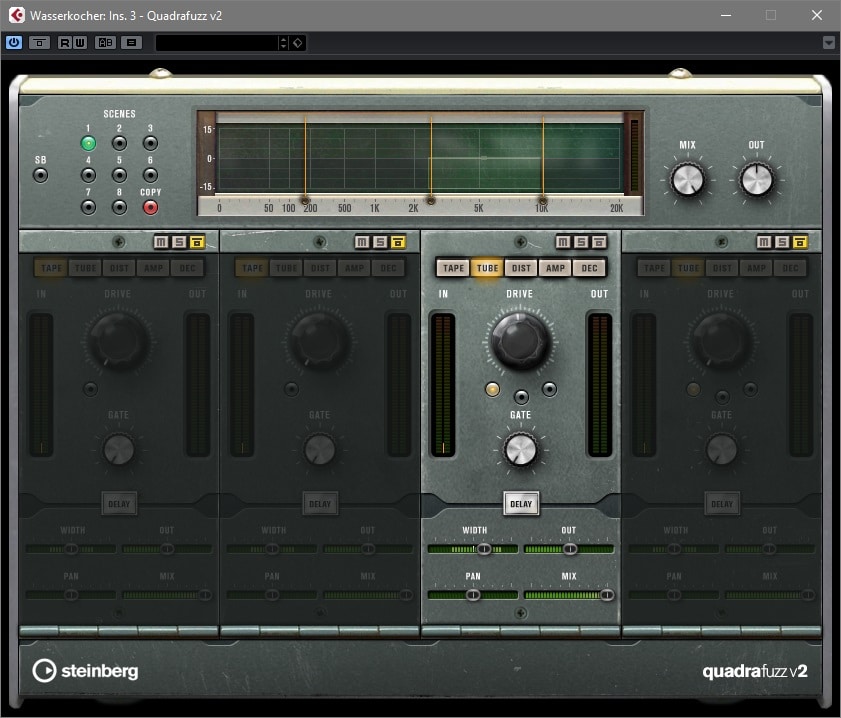Select scene 1
This screenshot has height=718, width=841.
coord(88,143)
